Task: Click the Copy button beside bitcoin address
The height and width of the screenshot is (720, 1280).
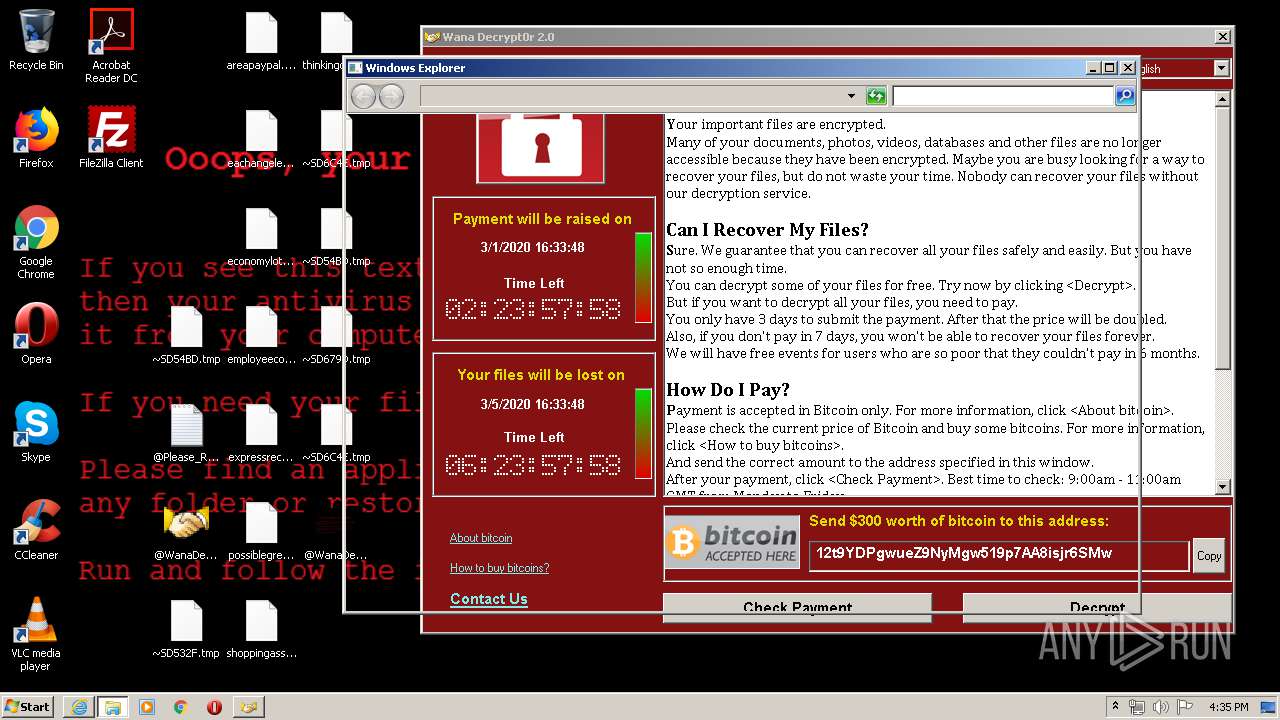Action: click(x=1209, y=556)
